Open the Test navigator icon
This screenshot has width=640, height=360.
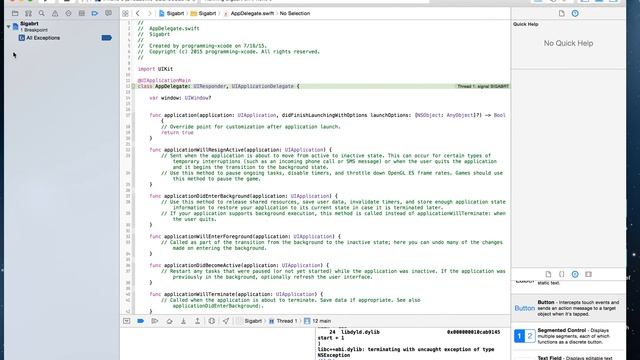tap(68, 13)
